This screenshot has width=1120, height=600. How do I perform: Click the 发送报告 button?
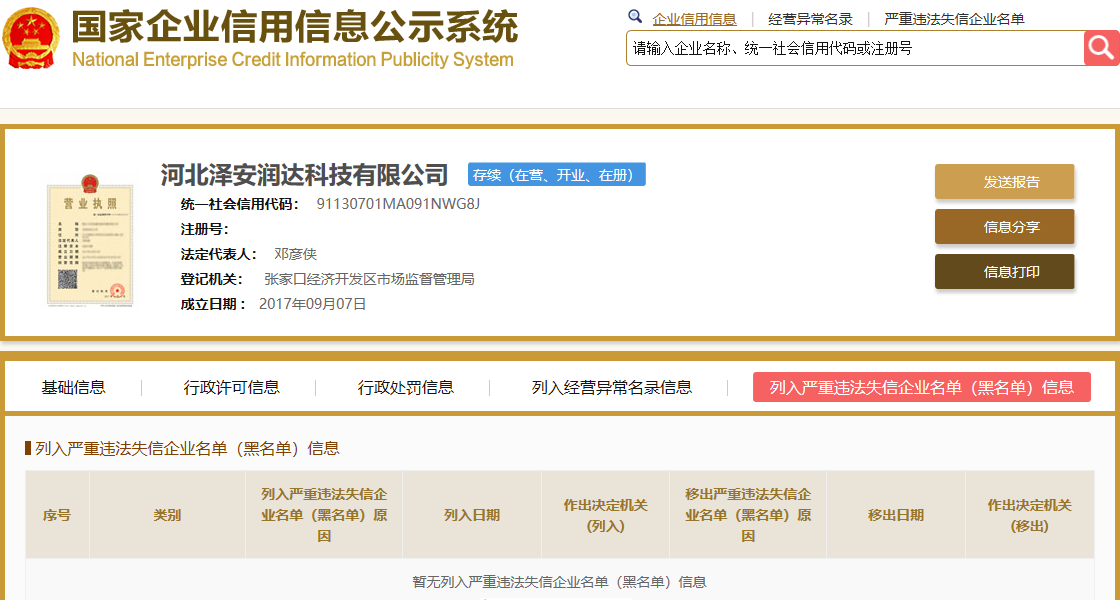tap(1004, 181)
